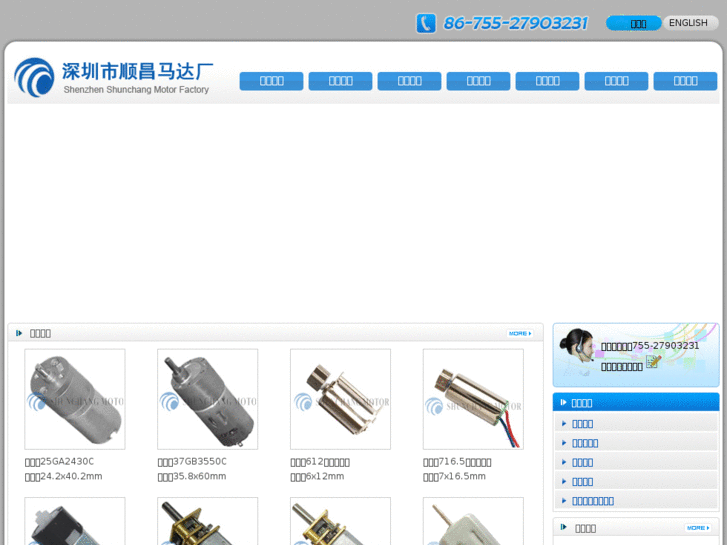
Task: Open the 25GA2430C gear motor thumbnail
Action: 75,399
